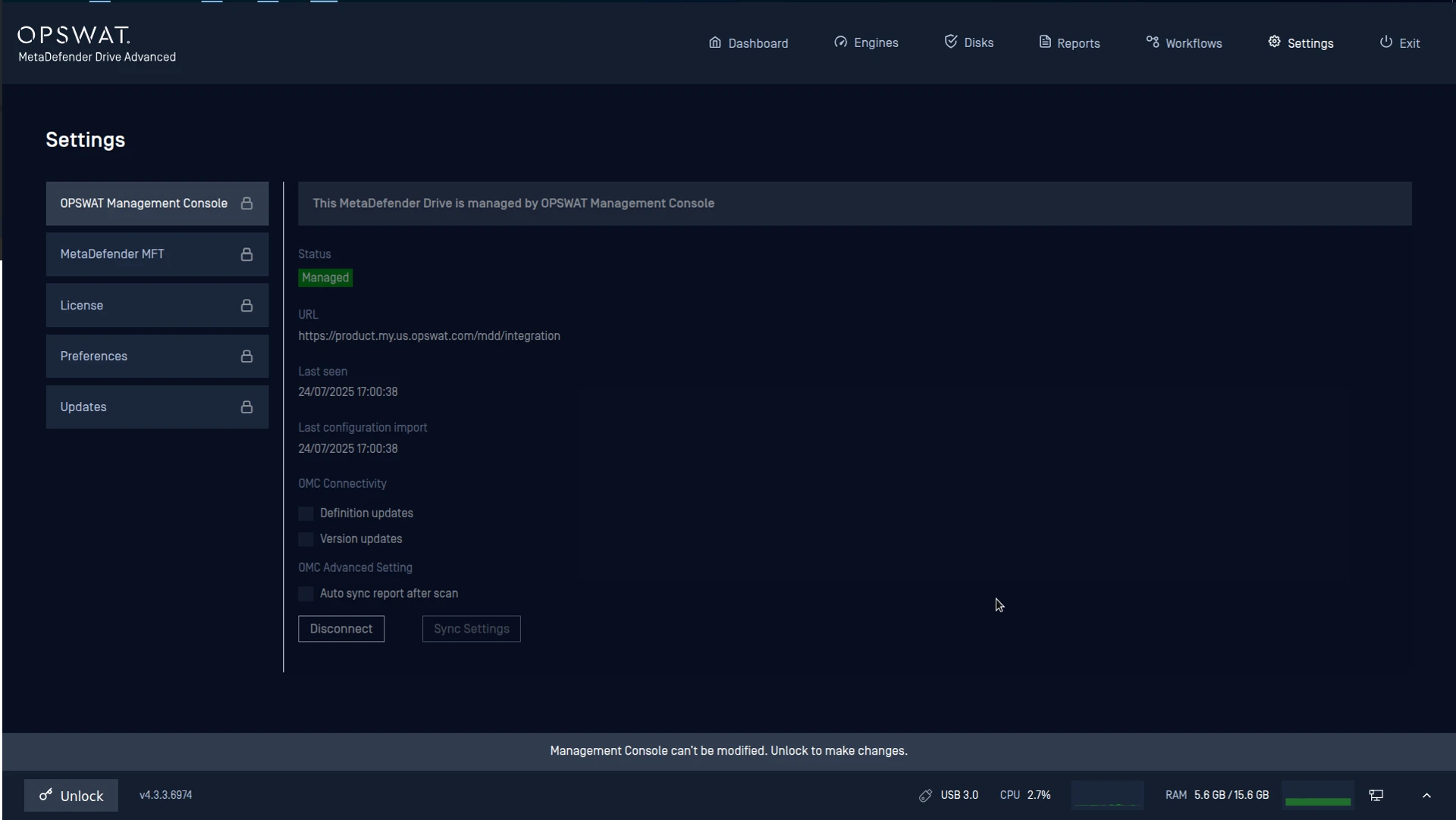Click the RAM usage green bar
Viewport: 1456px width, 820px height.
1318,801
